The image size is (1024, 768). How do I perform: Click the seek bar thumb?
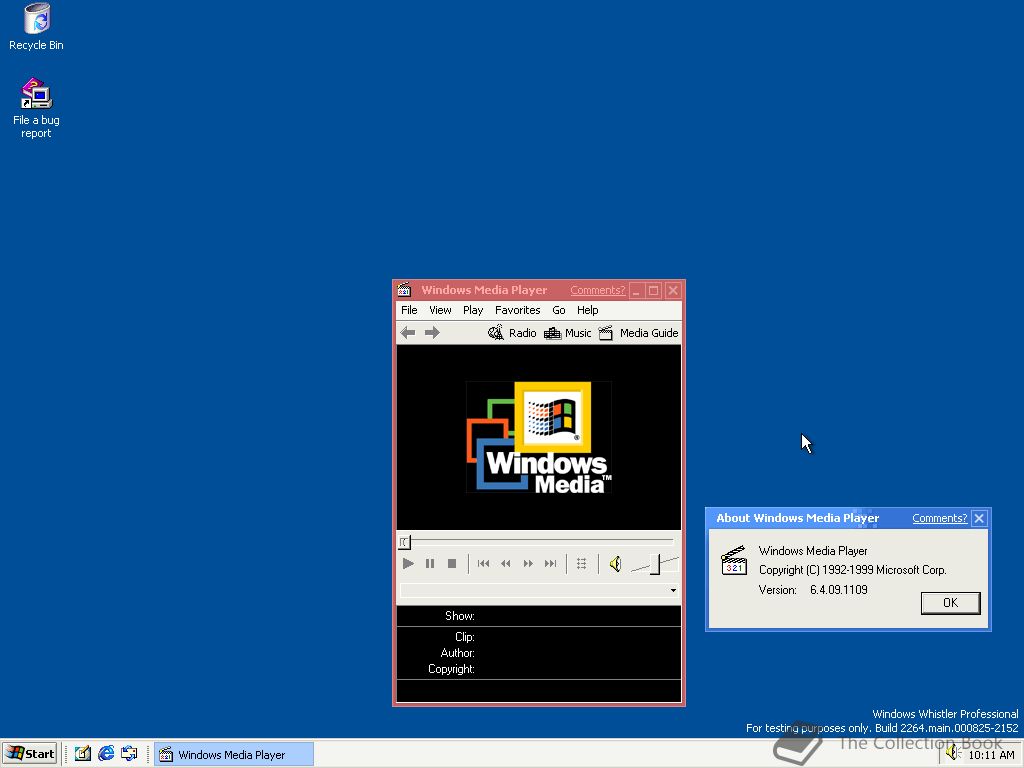pos(404,542)
